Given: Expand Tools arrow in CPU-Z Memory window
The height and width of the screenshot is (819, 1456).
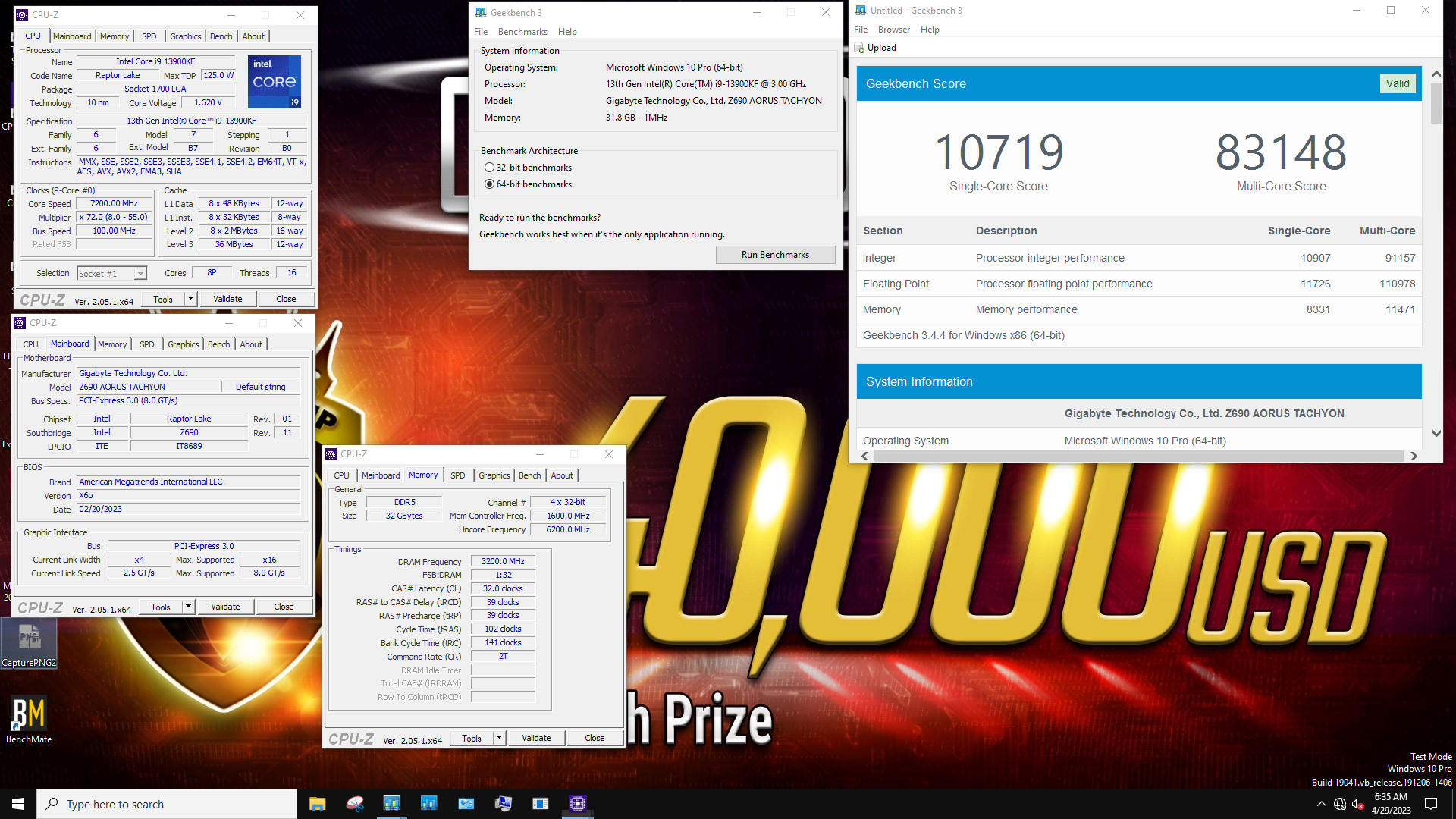Looking at the screenshot, I should pos(500,738).
